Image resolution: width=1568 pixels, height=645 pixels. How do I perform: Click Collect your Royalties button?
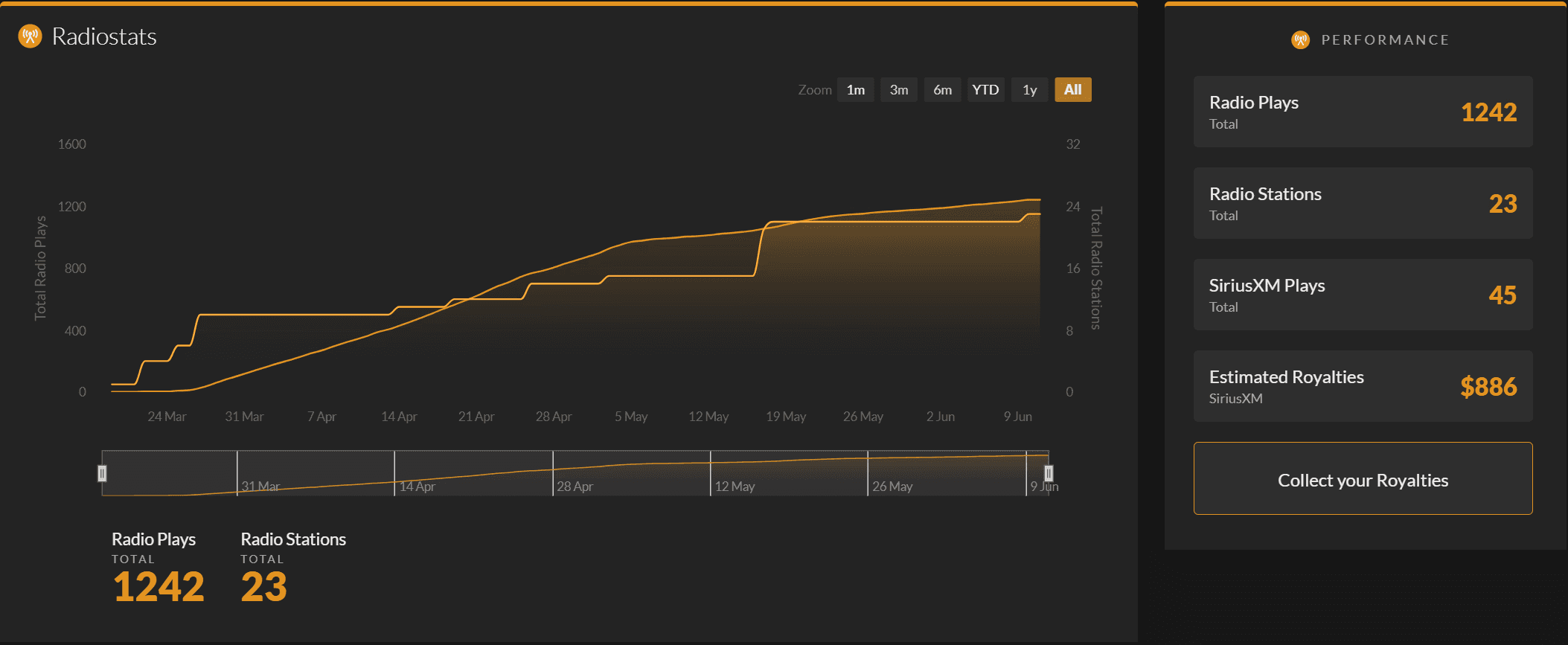1362,479
